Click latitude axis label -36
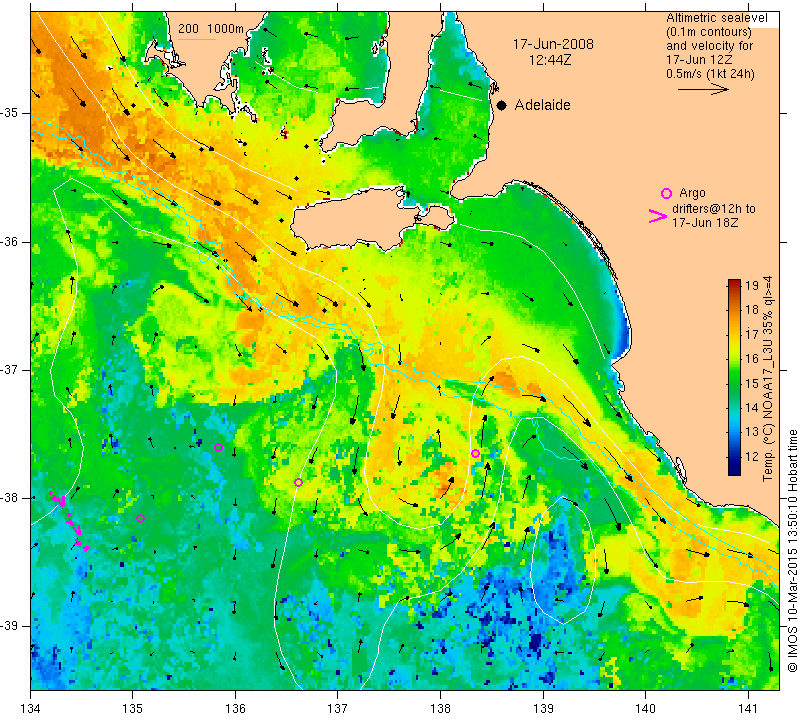Image resolution: width=800 pixels, height=720 pixels. [x=10, y=241]
